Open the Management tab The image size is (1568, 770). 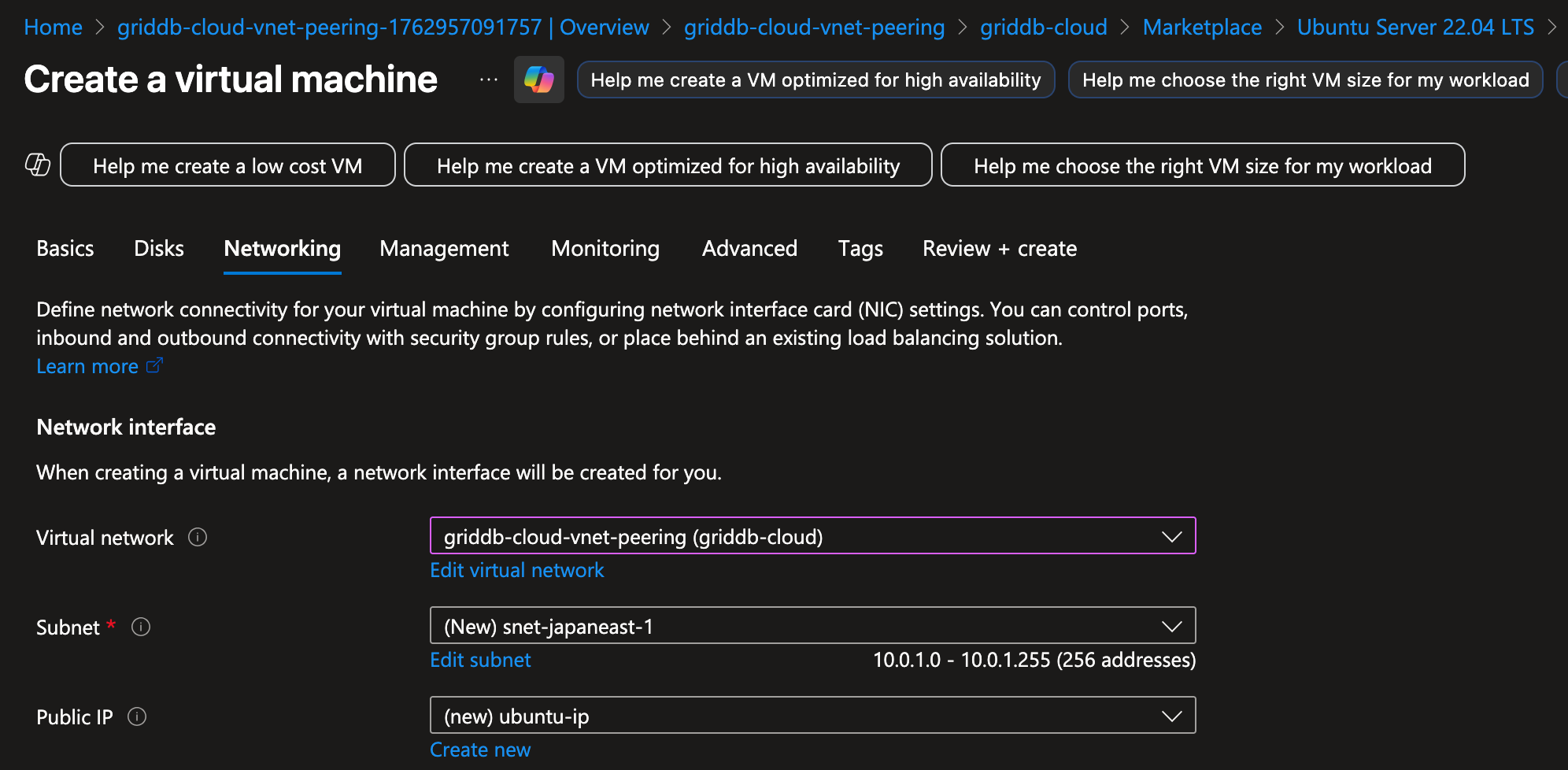[444, 249]
